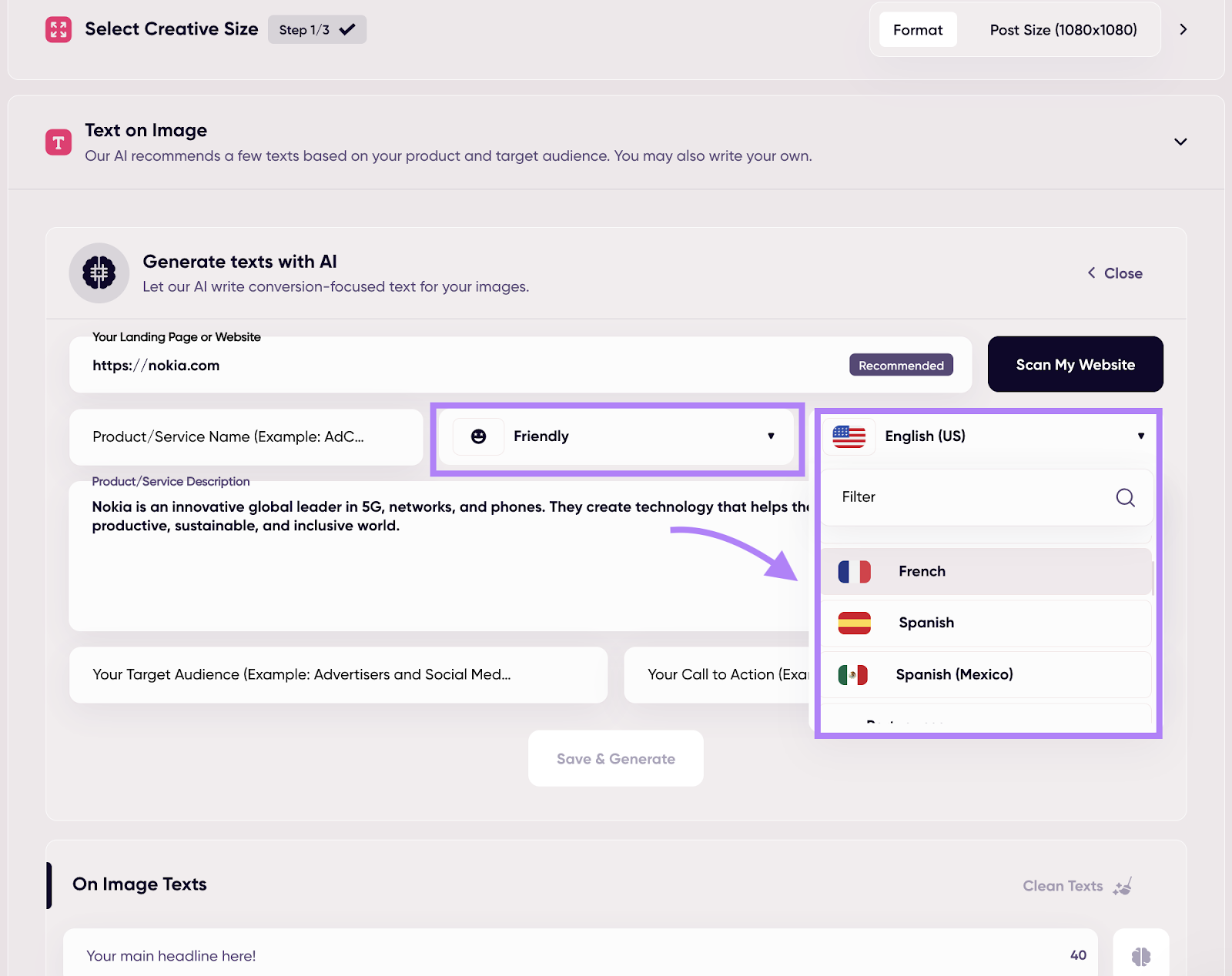
Task: Click the Product/Service Name input field
Action: coord(246,436)
